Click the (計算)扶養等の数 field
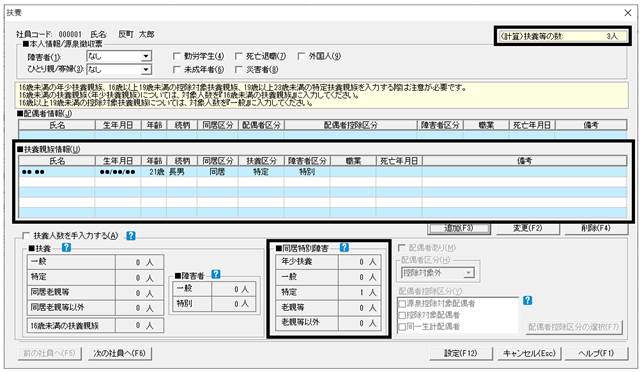 [x=562, y=36]
